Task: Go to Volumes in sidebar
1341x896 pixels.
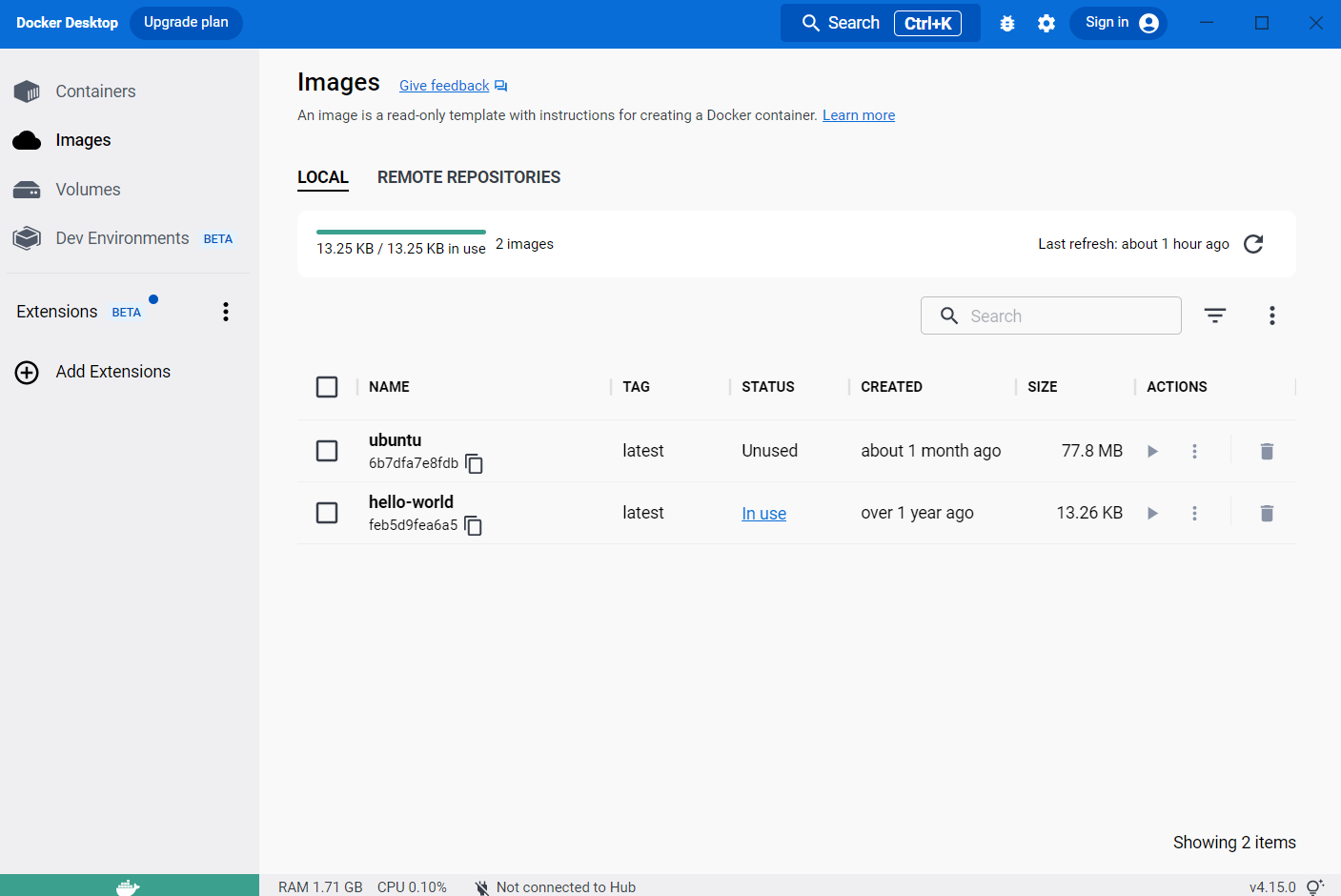Action: click(88, 190)
